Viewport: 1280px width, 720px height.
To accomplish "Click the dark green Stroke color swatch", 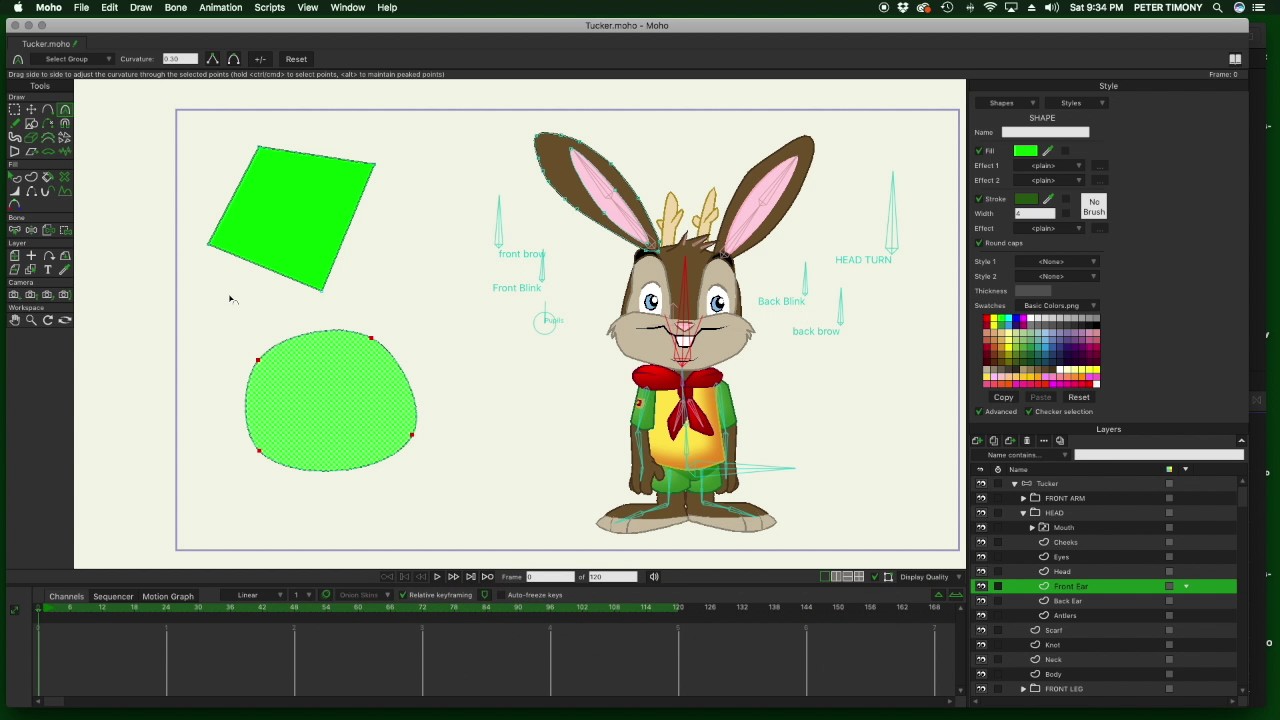I will [1026, 199].
